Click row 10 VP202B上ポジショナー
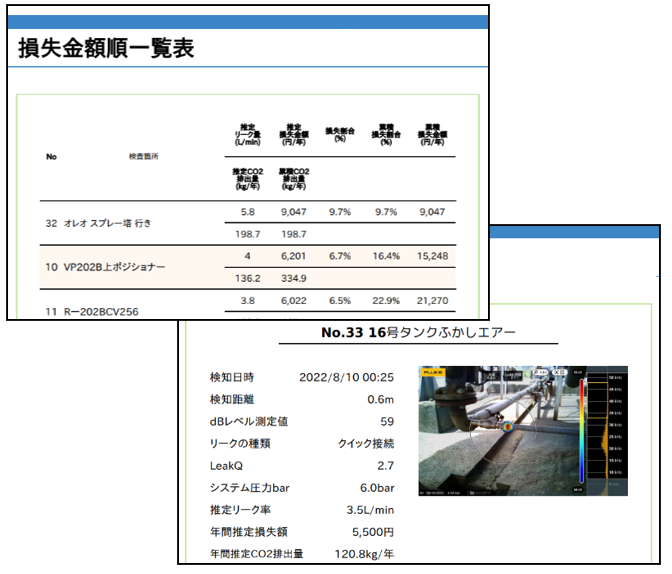This screenshot has height=574, width=672. coord(106,268)
